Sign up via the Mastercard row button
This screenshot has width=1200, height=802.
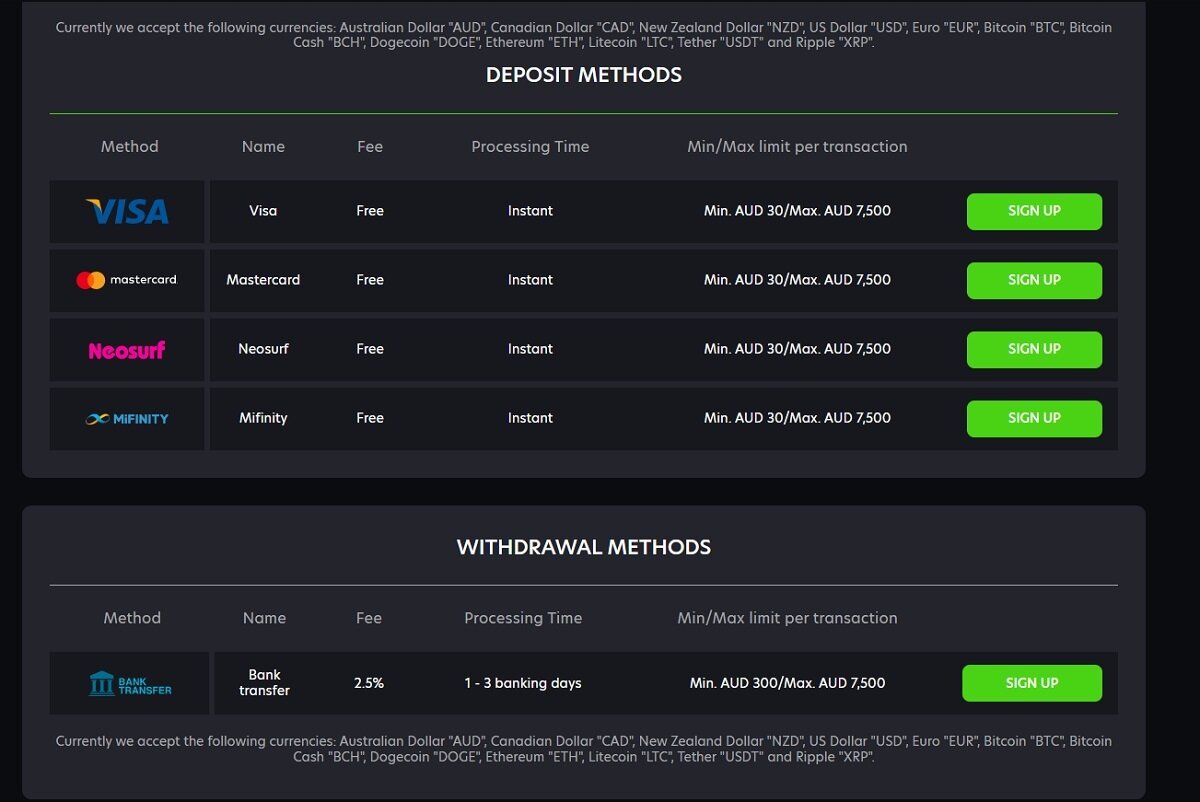(1034, 280)
